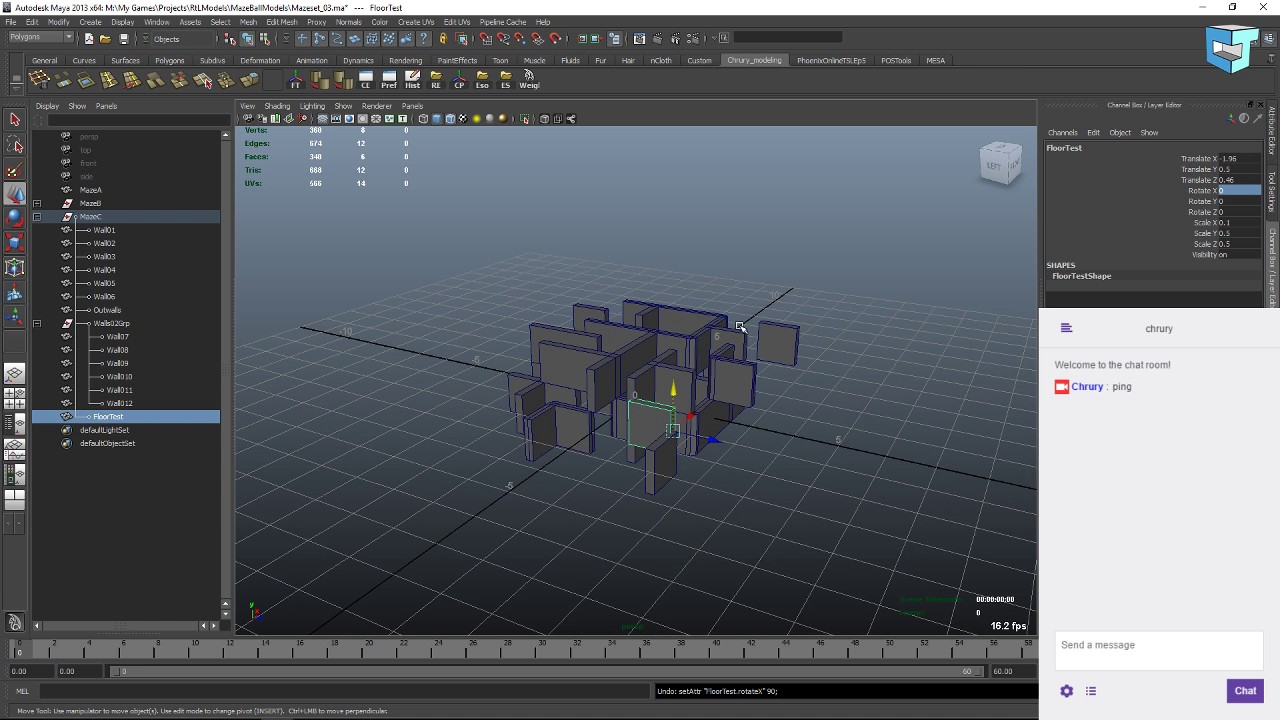Image resolution: width=1280 pixels, height=720 pixels.
Task: Click the New Scene icon
Action: (88, 39)
